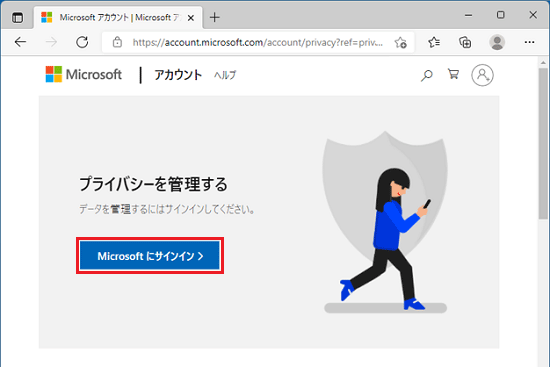This screenshot has height=367, width=550.
Task: Open the ヘルプ menu item
Action: pos(225,75)
